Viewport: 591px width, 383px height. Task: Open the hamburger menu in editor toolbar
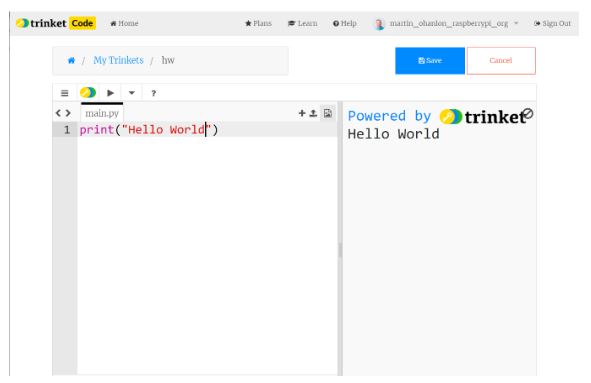click(64, 93)
